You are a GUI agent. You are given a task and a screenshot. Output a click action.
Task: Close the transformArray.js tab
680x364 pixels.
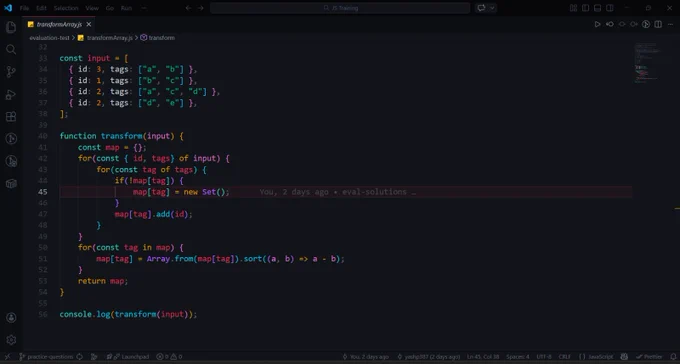[x=88, y=24]
